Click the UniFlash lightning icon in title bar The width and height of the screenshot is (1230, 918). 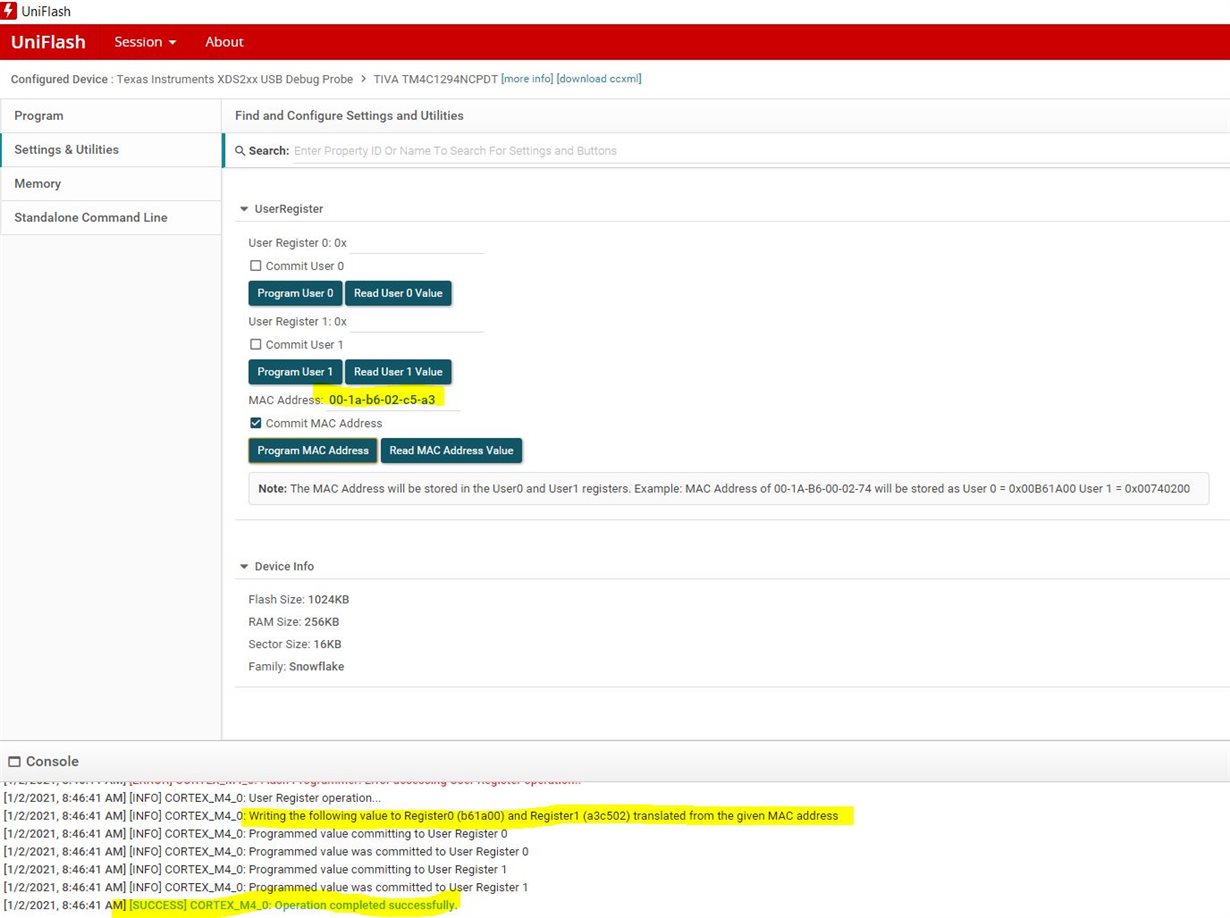[9, 11]
